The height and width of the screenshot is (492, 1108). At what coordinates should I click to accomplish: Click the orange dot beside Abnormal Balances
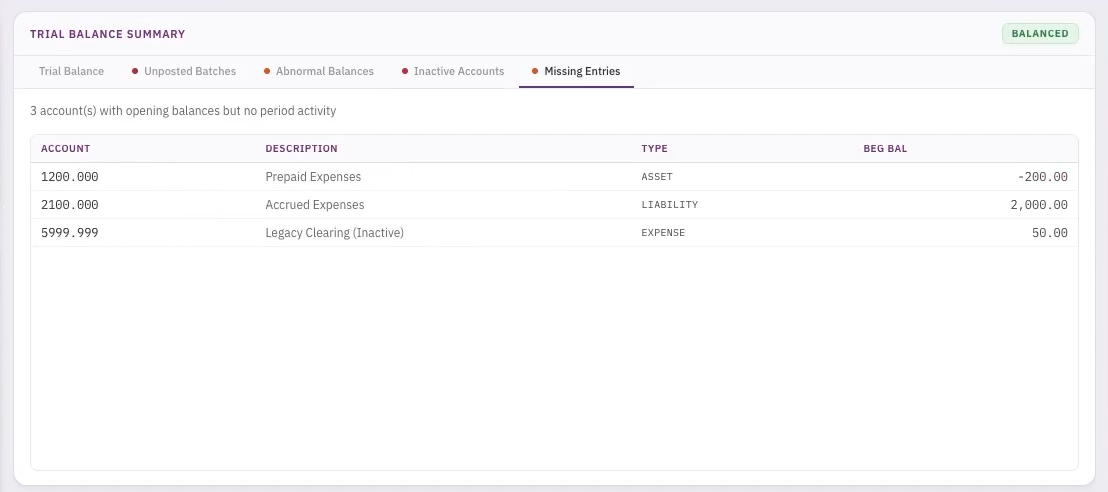pyautogui.click(x=267, y=71)
